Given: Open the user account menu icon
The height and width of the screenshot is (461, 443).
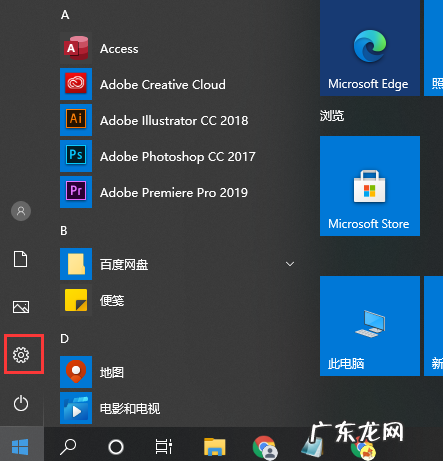Looking at the screenshot, I should pos(21,211).
